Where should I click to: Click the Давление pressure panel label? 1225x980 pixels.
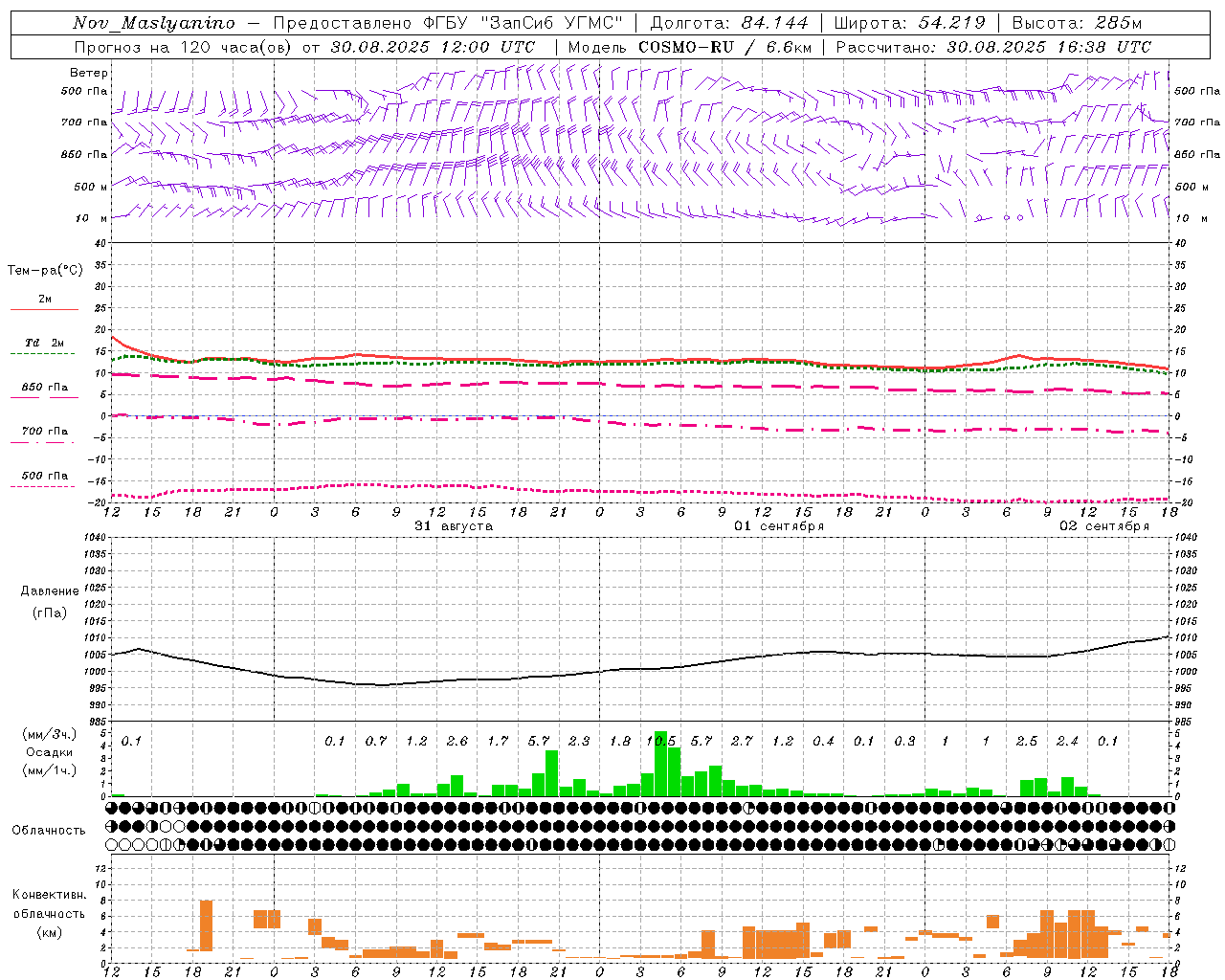(x=50, y=591)
